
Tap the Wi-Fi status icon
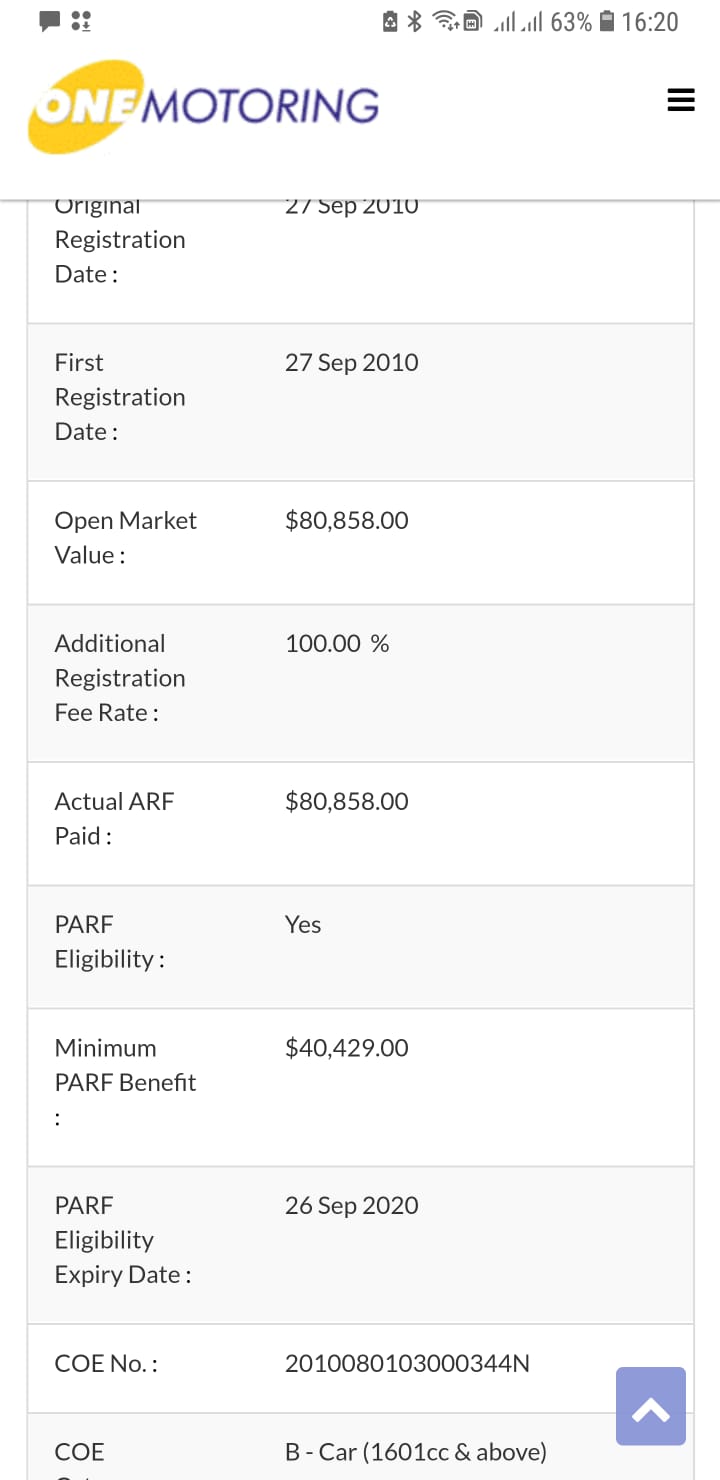click(447, 21)
